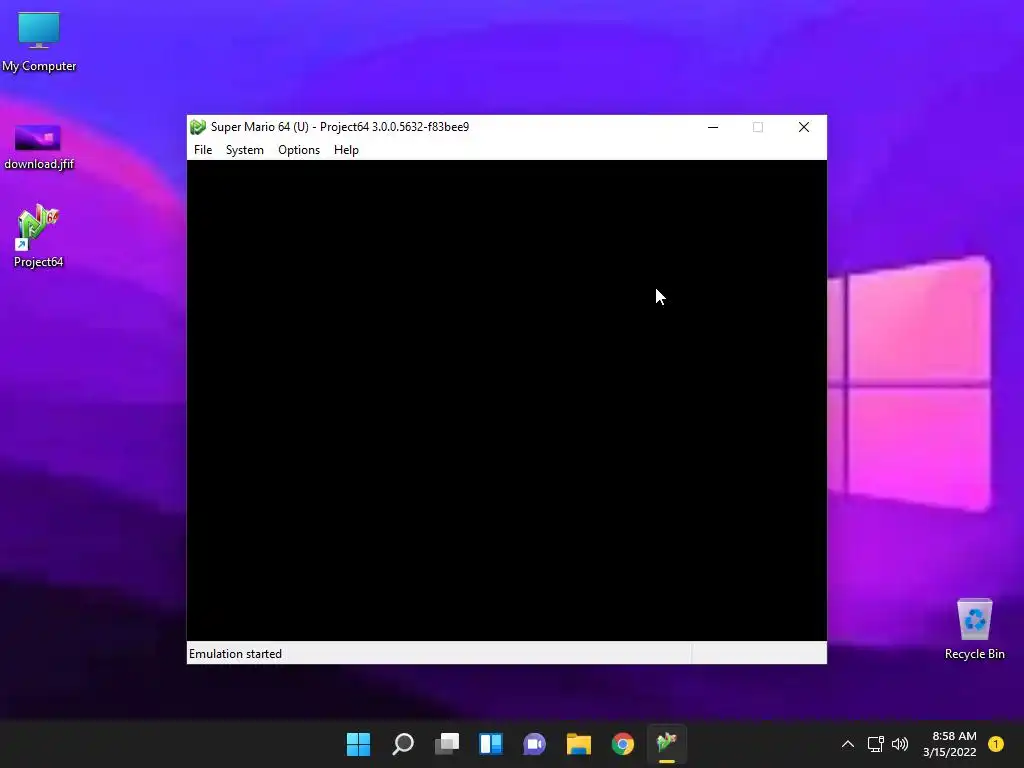Open the File menu in Project64
This screenshot has height=768, width=1024.
pos(202,150)
